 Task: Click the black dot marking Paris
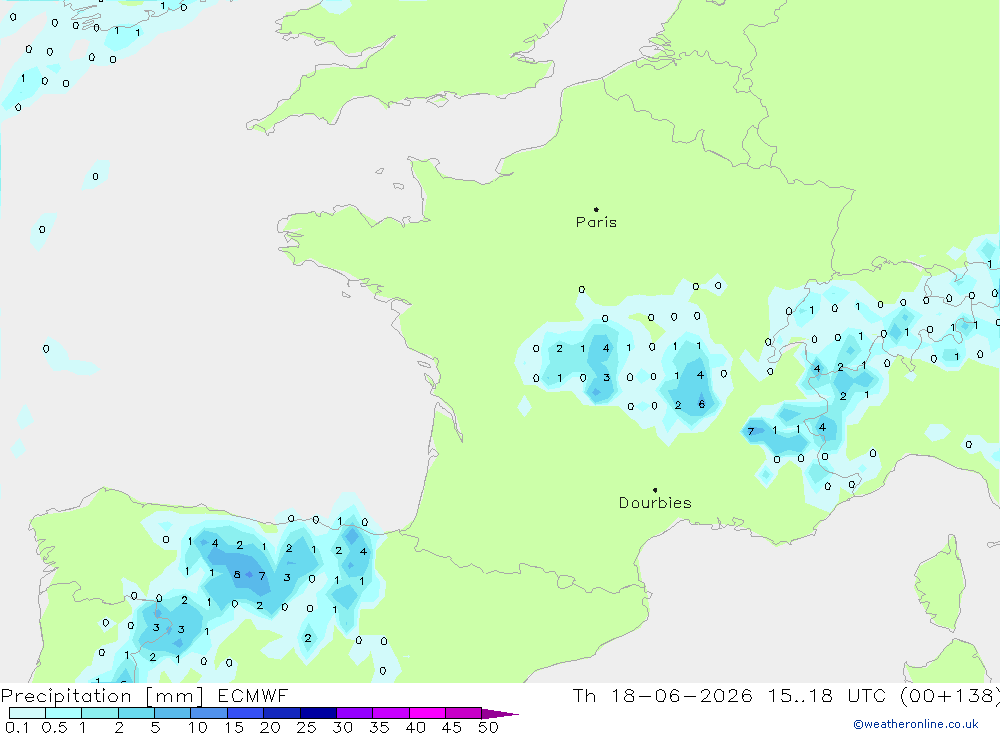click(596, 209)
